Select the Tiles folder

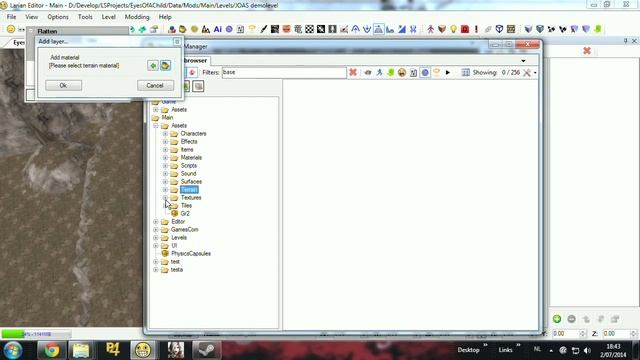pos(186,206)
